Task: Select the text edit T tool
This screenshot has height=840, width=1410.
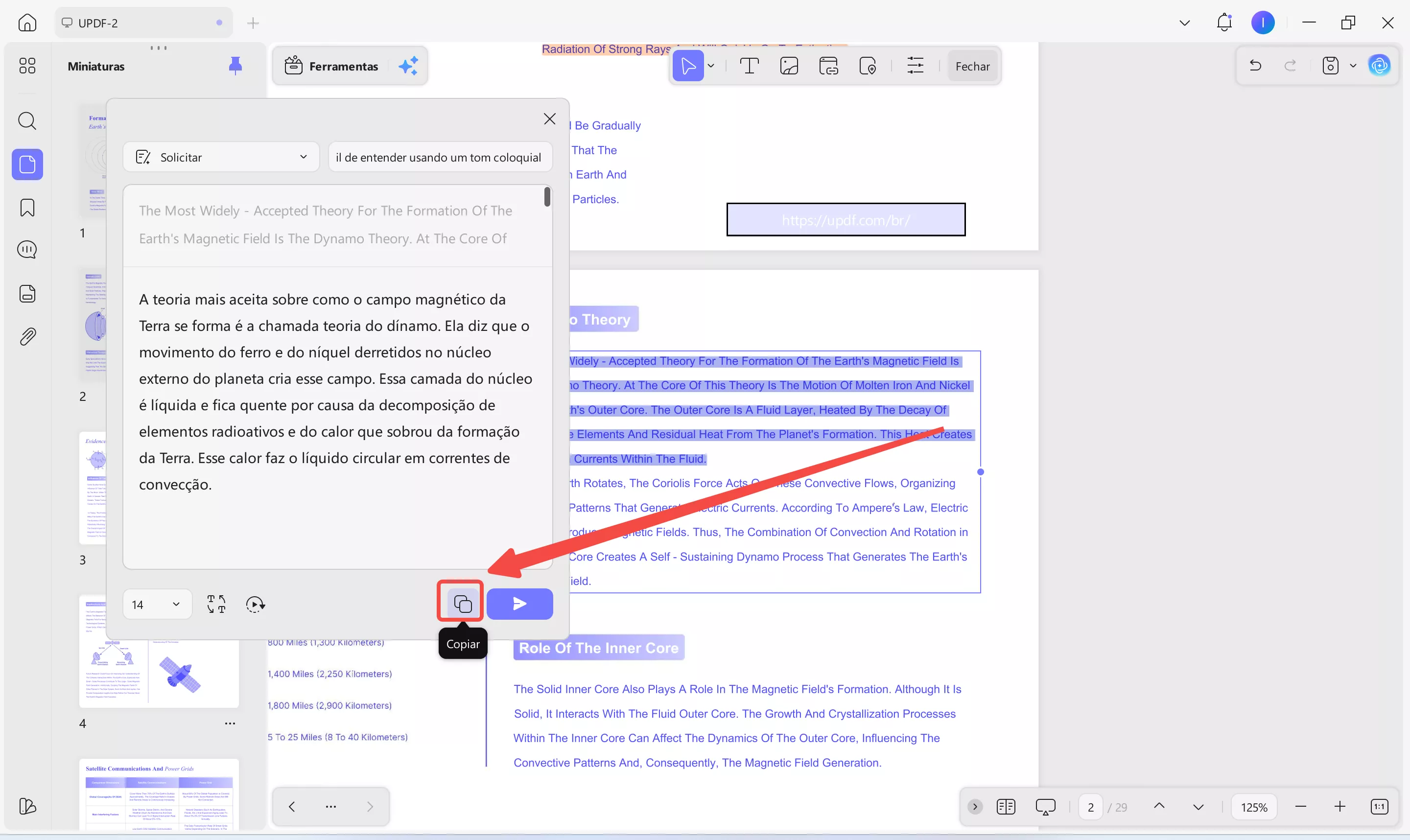Action: pyautogui.click(x=749, y=66)
